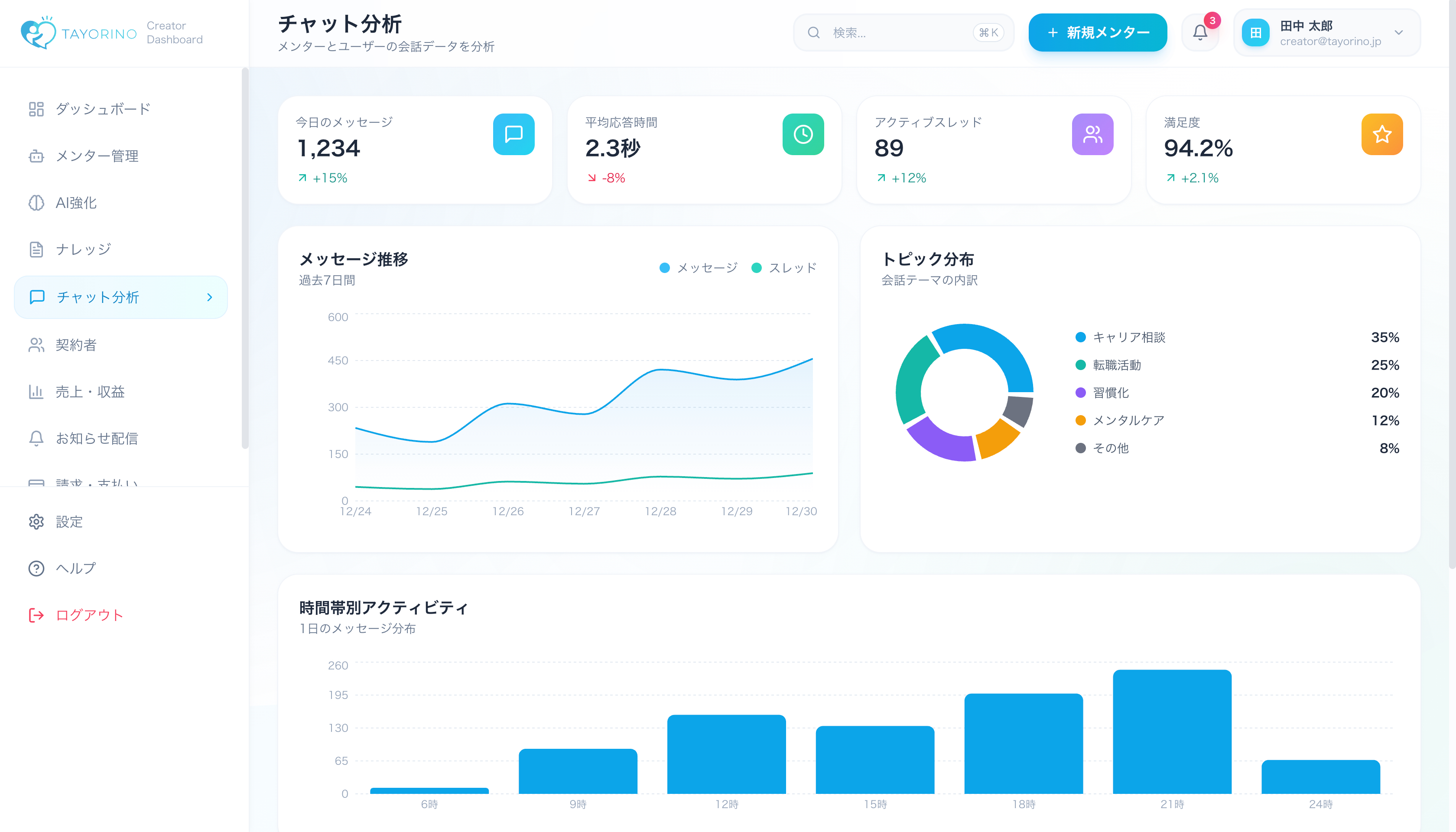Click the ナレッジ document icon
This screenshot has height=832, width=1456.
36,249
